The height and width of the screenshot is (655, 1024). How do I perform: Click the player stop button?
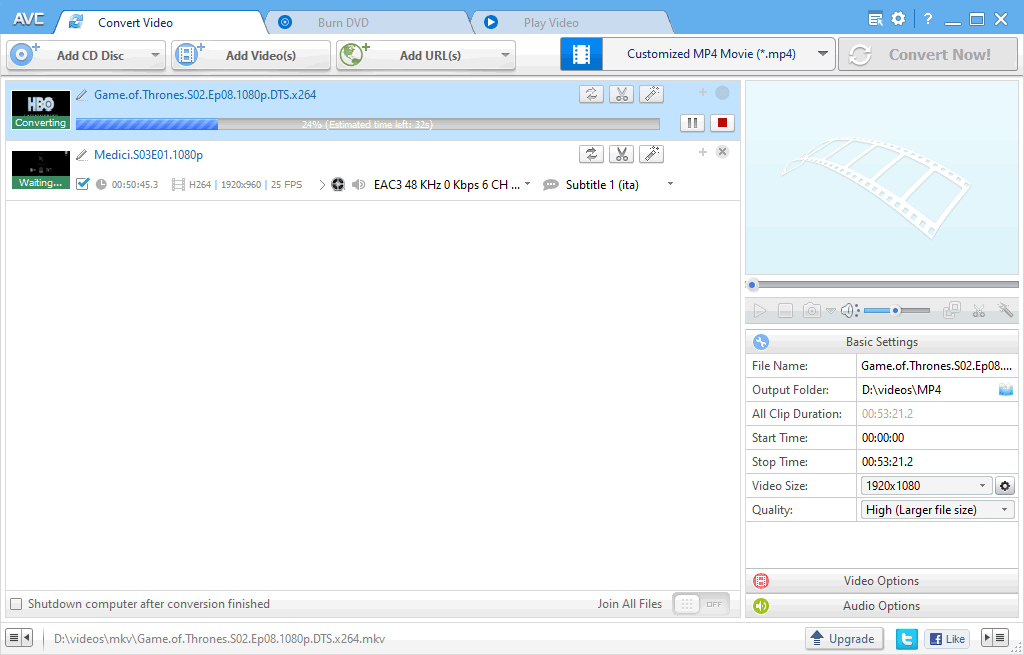(x=786, y=311)
